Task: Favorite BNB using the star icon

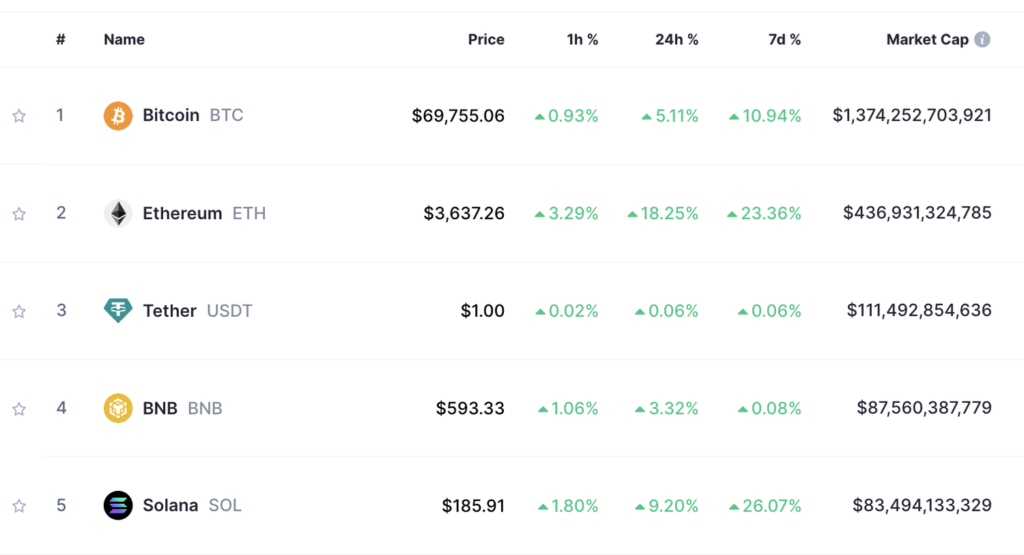Action: (19, 409)
